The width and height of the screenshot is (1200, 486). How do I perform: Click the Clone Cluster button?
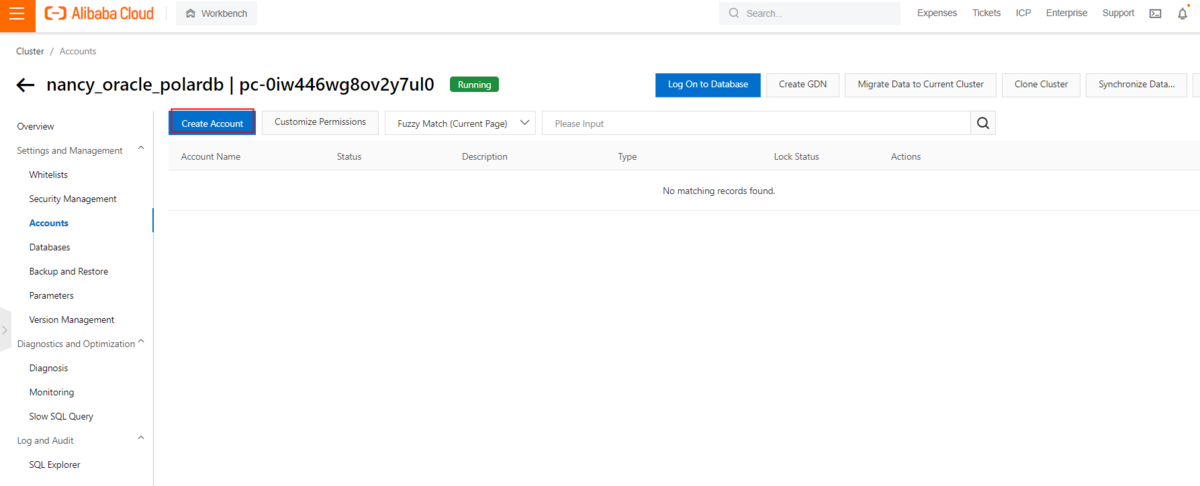coord(1041,85)
